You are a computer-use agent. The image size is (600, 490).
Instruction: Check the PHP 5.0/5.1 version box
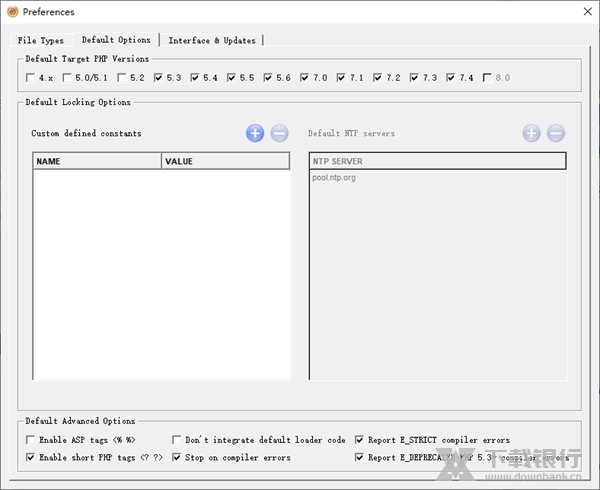coord(67,78)
